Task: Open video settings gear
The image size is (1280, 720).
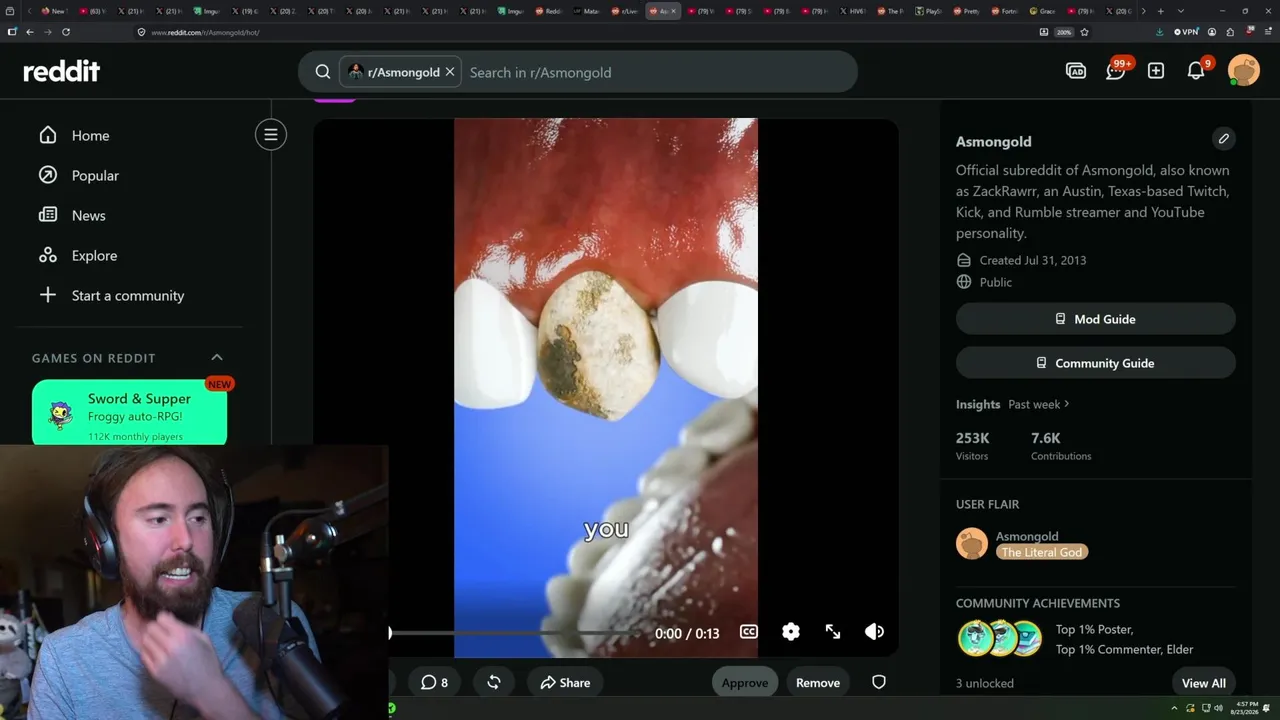Action: pyautogui.click(x=791, y=632)
